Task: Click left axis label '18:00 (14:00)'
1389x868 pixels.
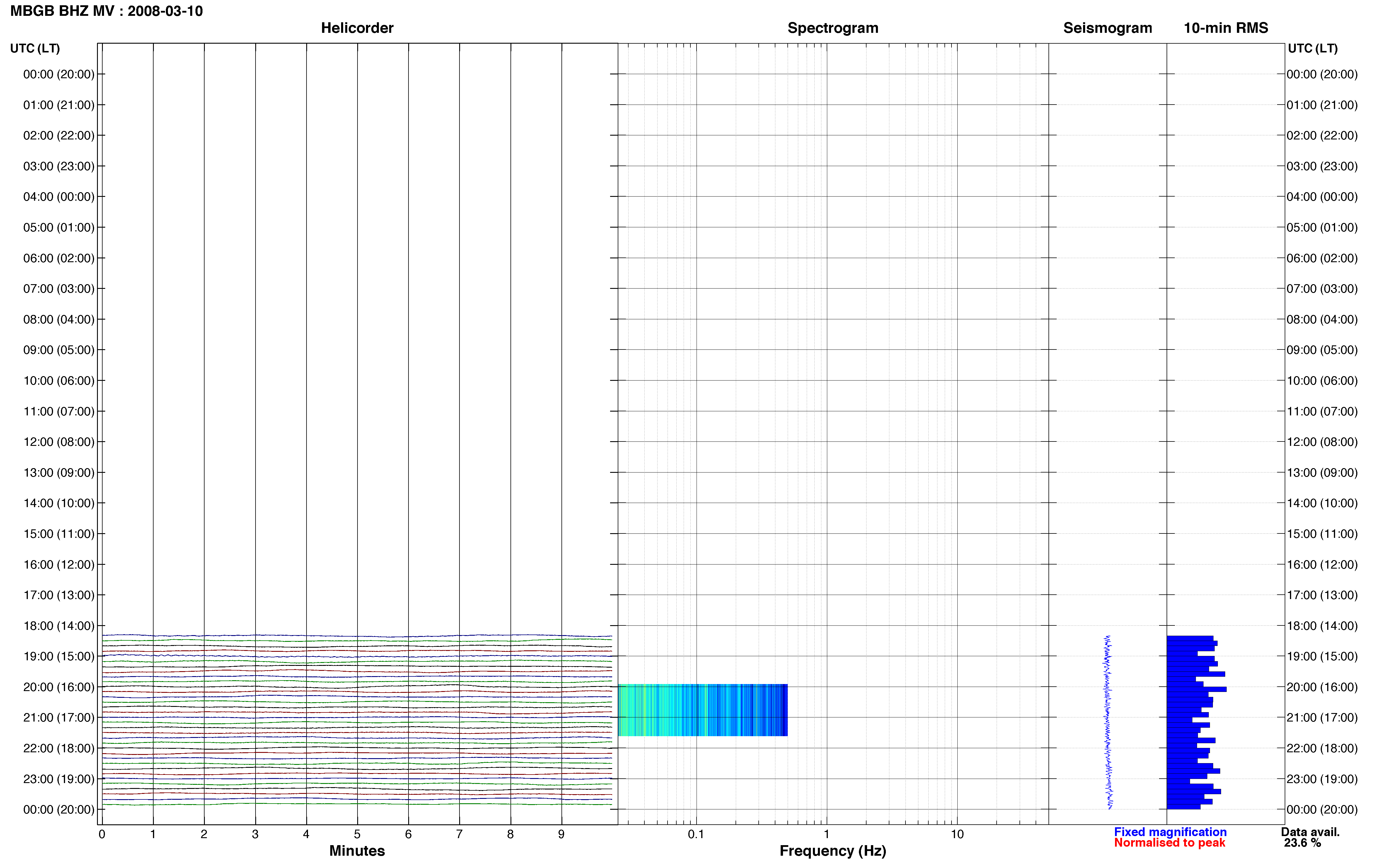Action: coord(59,626)
